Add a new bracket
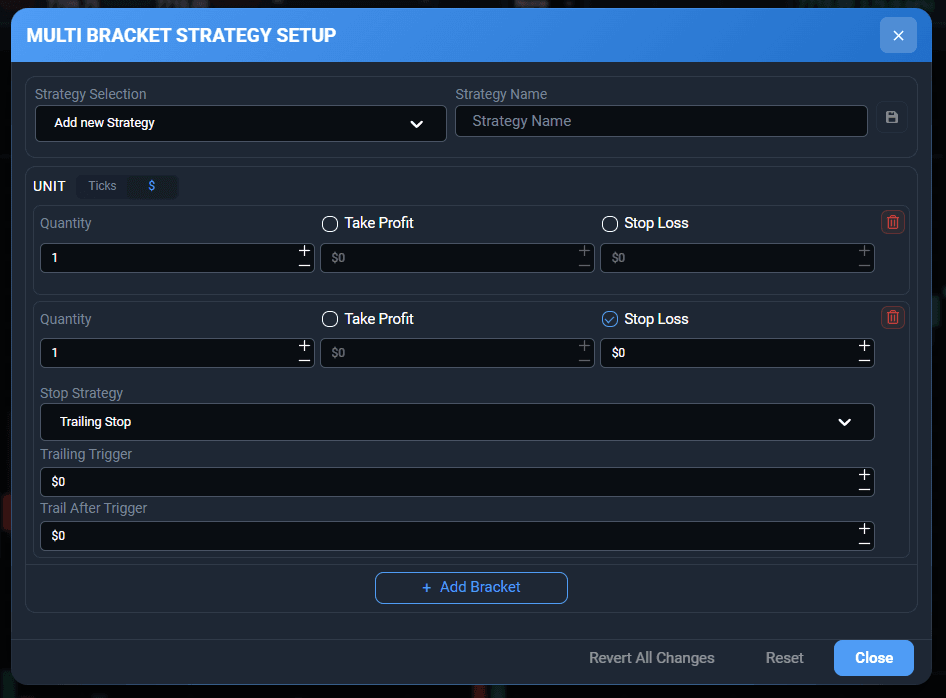Image resolution: width=946 pixels, height=698 pixels. click(471, 588)
